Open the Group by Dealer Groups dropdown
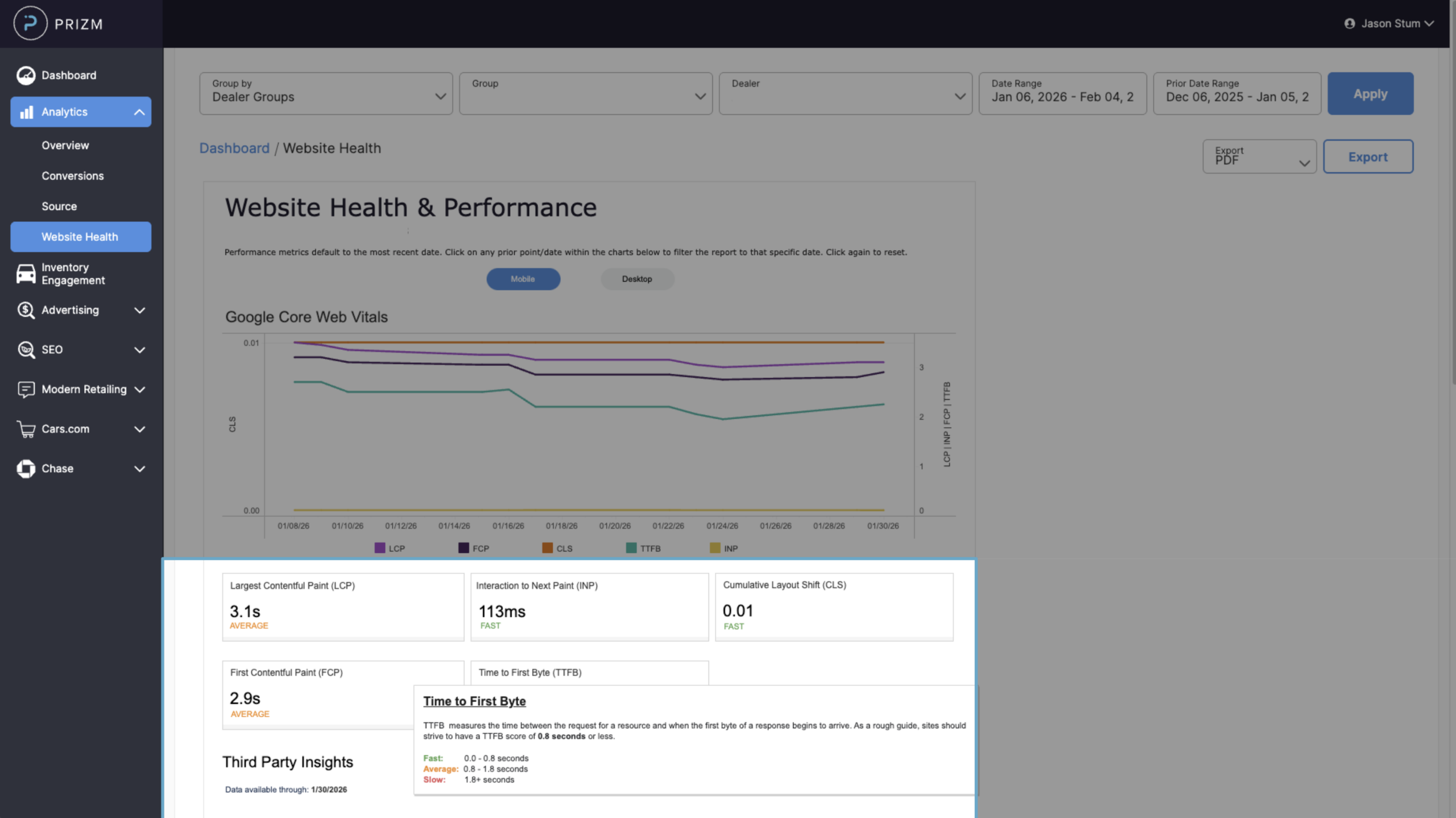The height and width of the screenshot is (818, 1456). point(326,93)
